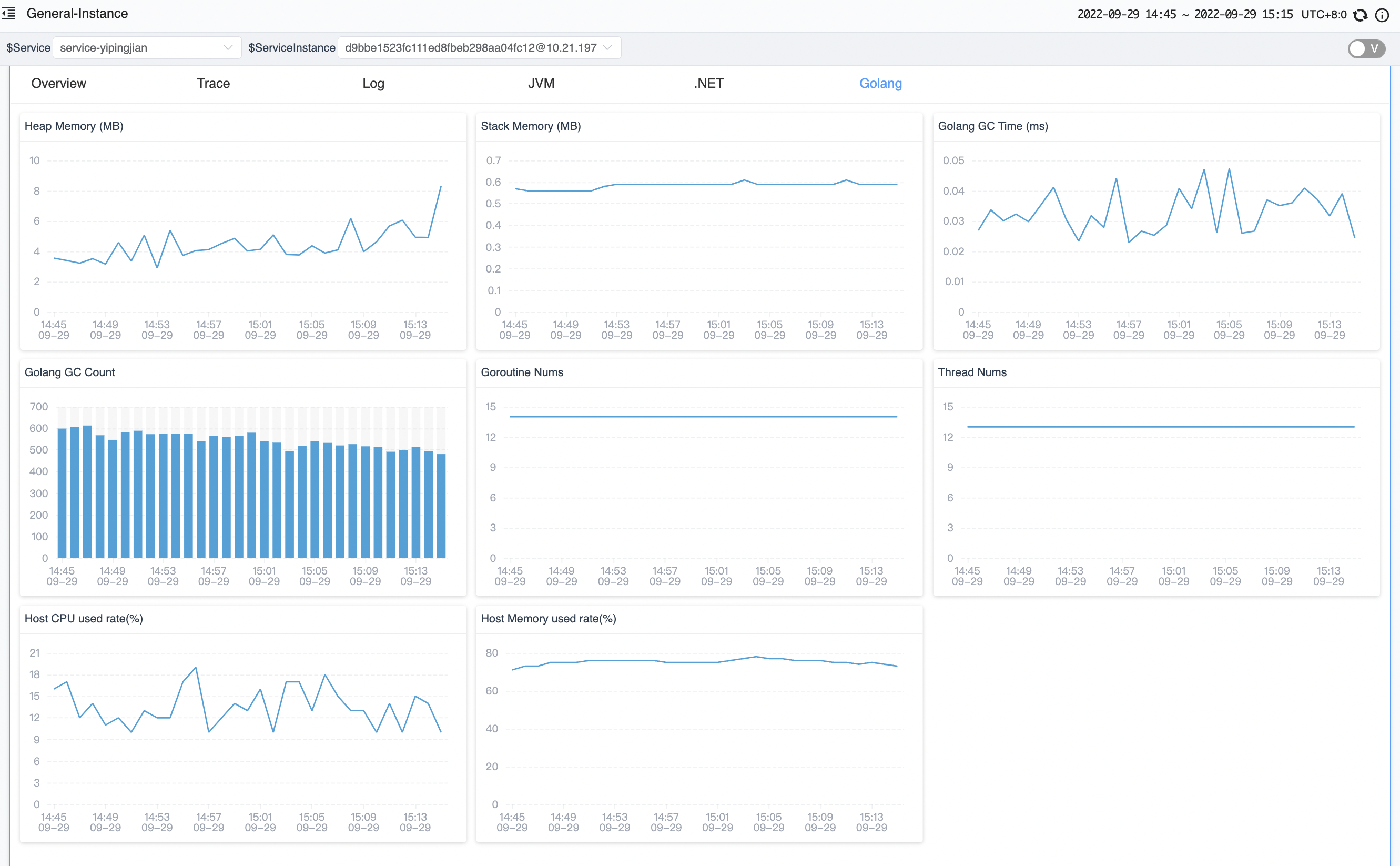This screenshot has height=866, width=1400.
Task: Click the Goroutine Nums panel title
Action: pyautogui.click(x=521, y=372)
